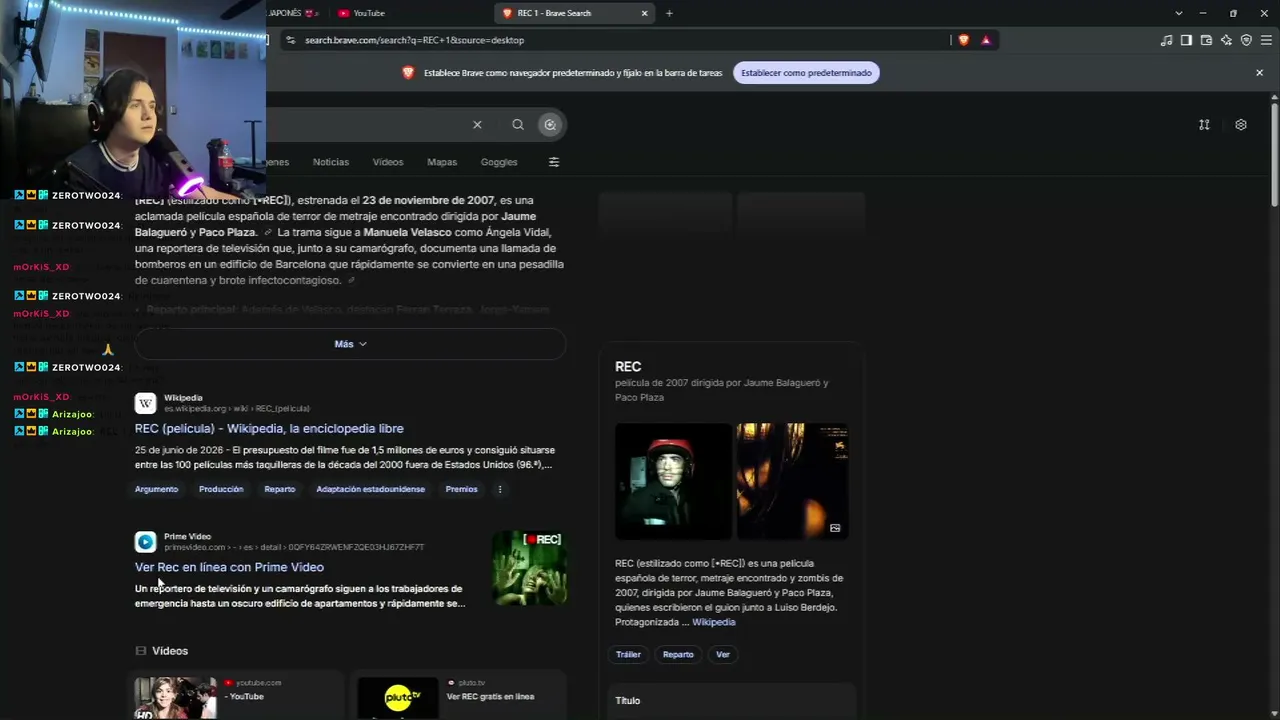Open the YouTube video result thumbnail

176,698
